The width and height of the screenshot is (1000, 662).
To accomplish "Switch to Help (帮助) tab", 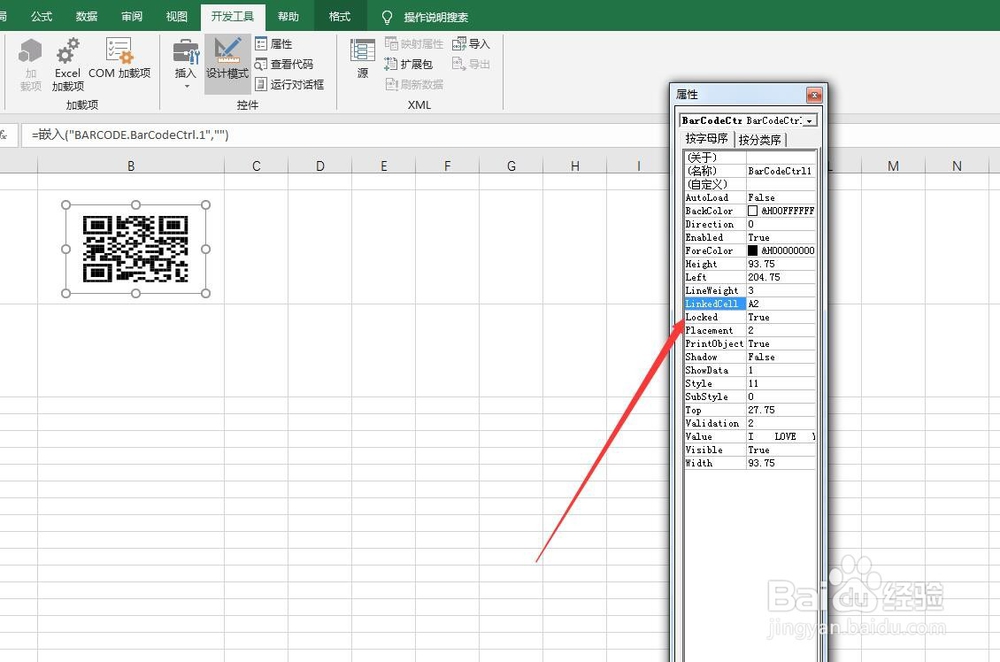I will click(x=288, y=17).
